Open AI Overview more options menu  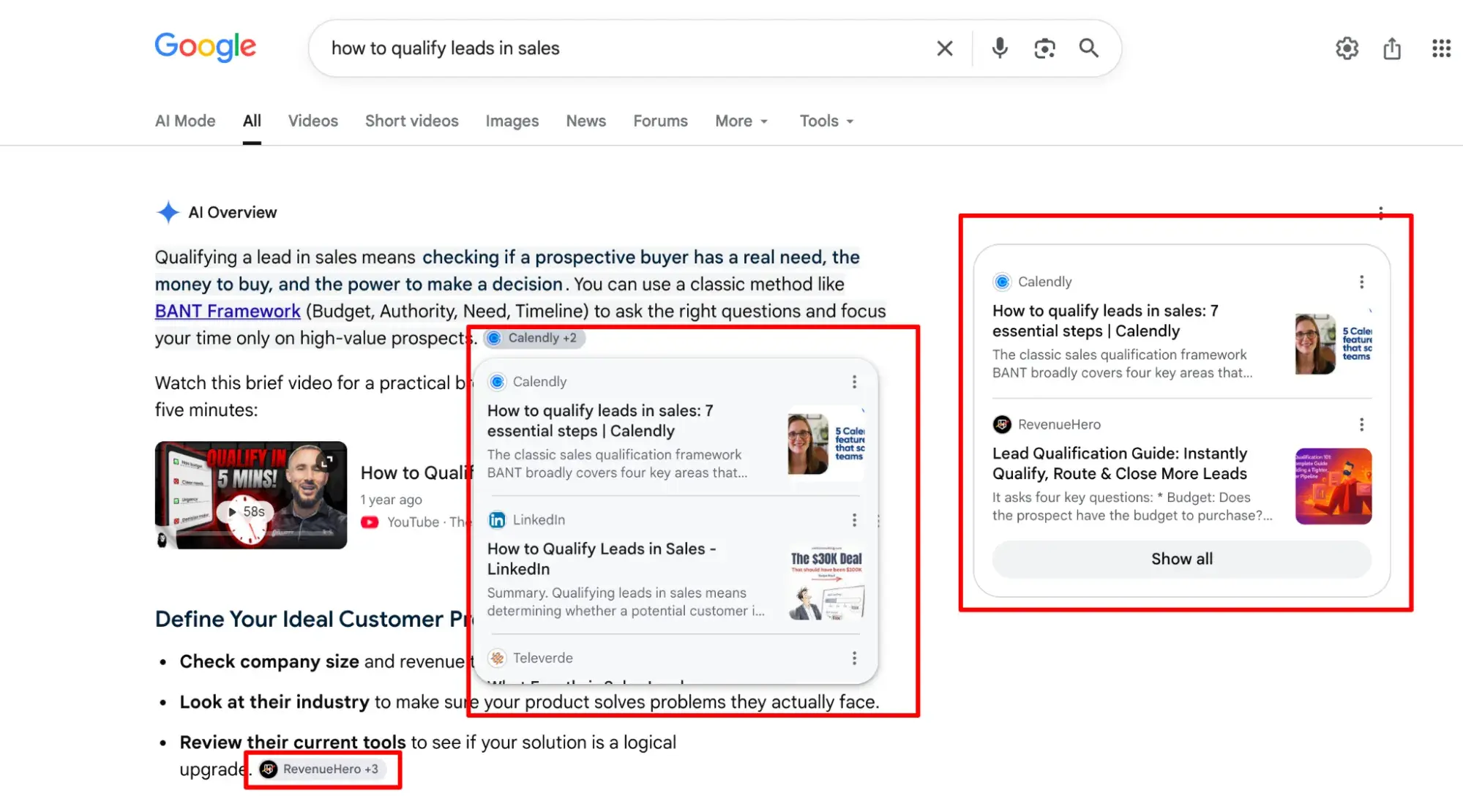[1380, 213]
